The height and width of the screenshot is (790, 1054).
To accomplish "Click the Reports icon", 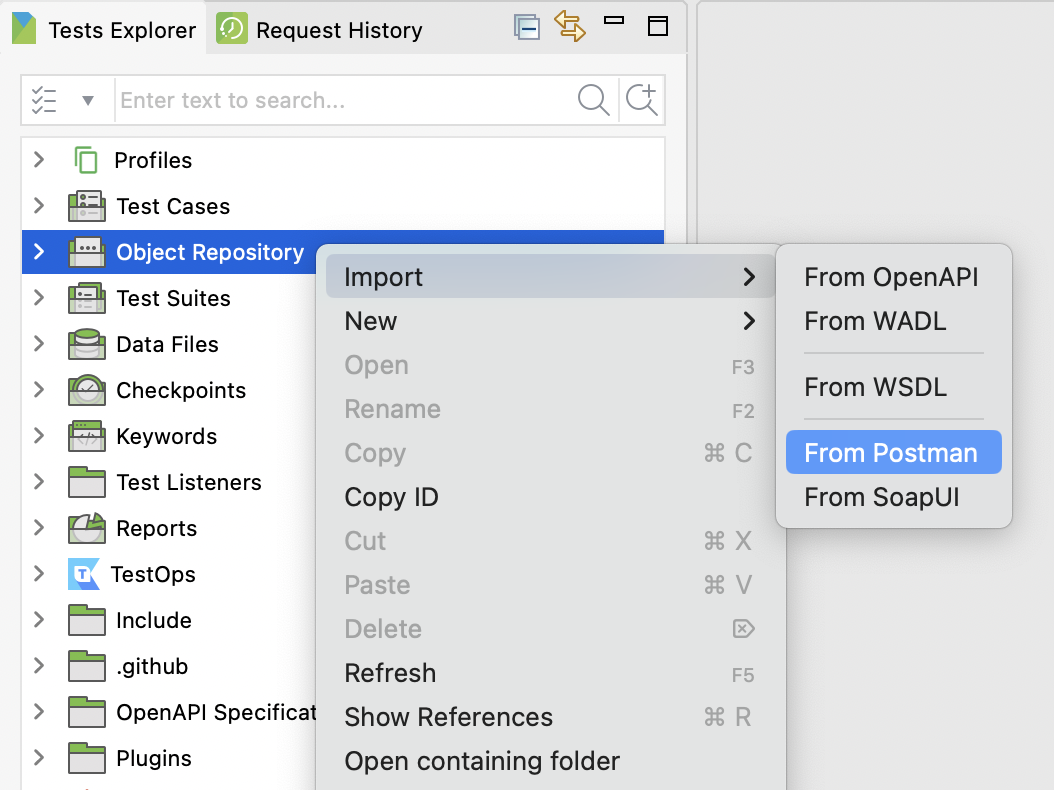I will 86,528.
